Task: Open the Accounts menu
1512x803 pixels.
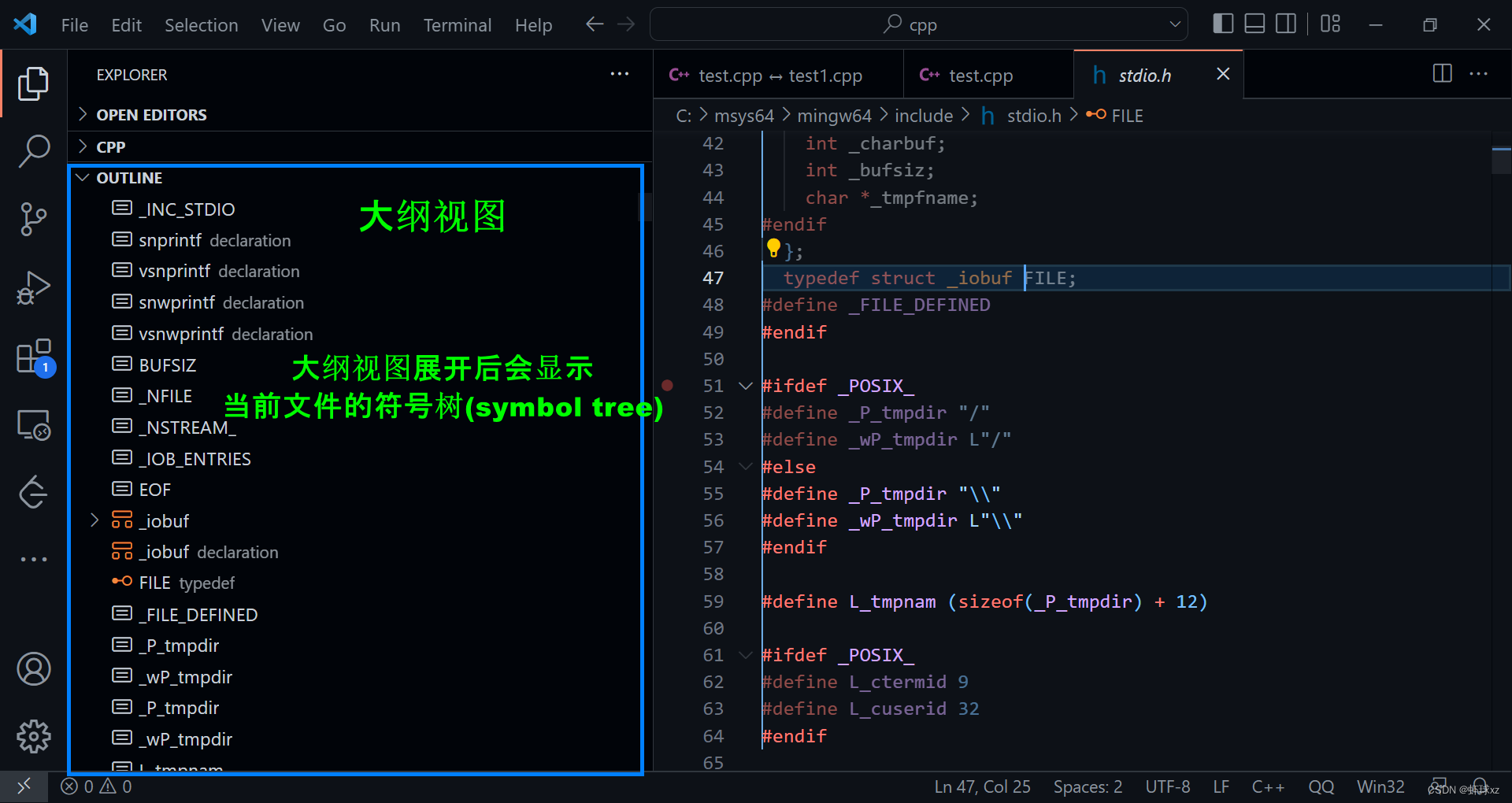Action: [x=33, y=669]
